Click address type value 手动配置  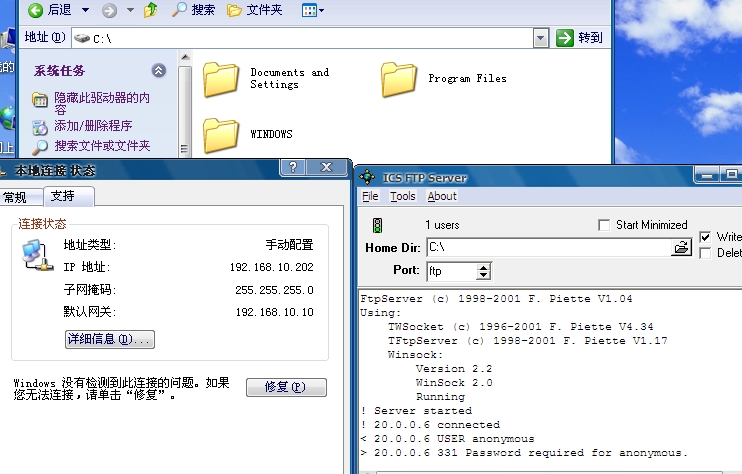point(289,245)
